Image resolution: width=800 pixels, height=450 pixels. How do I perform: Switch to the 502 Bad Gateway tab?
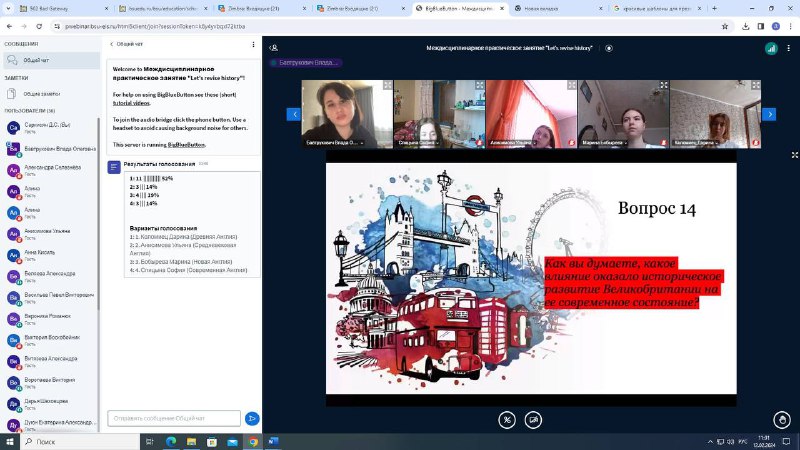[x=63, y=9]
